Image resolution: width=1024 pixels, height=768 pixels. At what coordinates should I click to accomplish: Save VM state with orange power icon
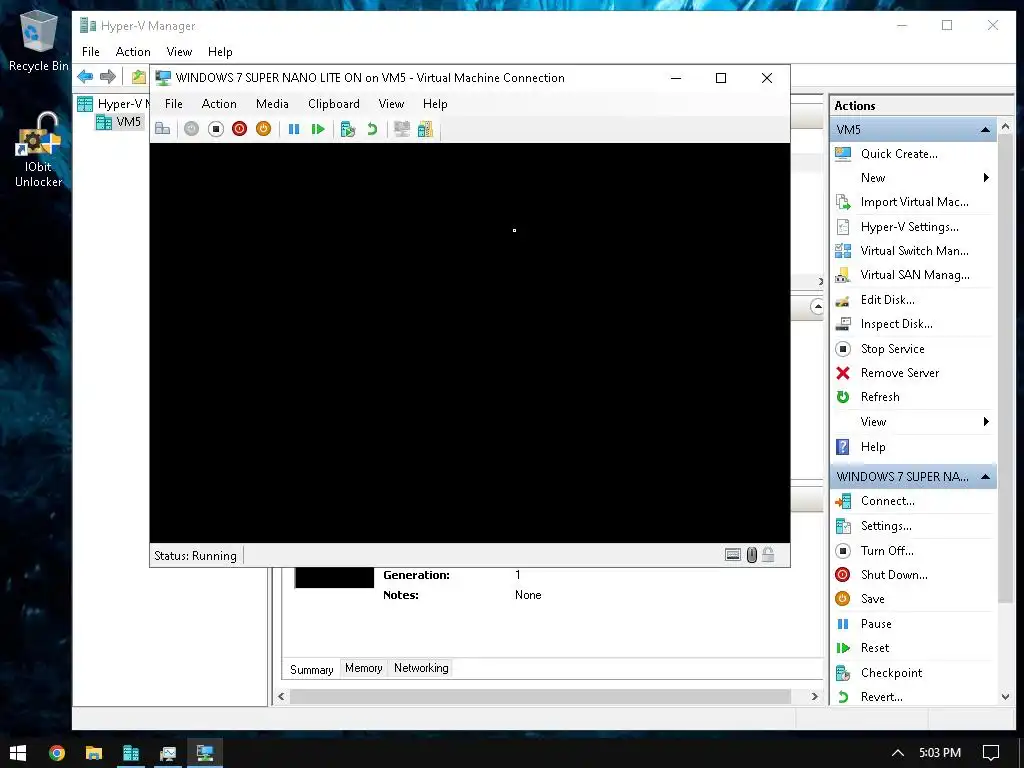point(263,129)
